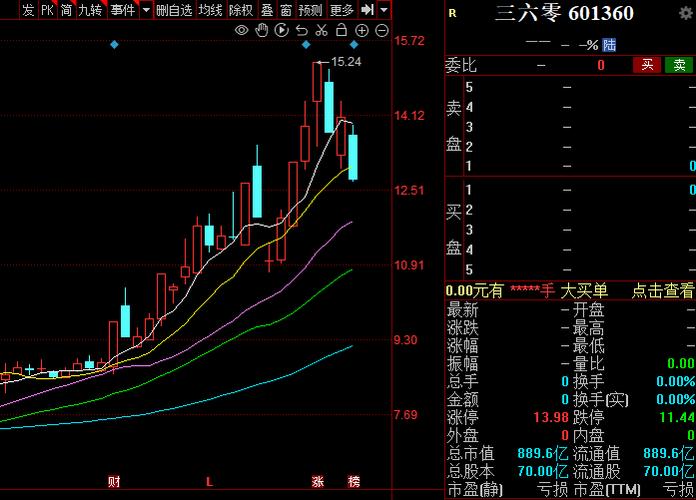
Task: Select the 九转 indicator tab
Action: click(x=90, y=10)
